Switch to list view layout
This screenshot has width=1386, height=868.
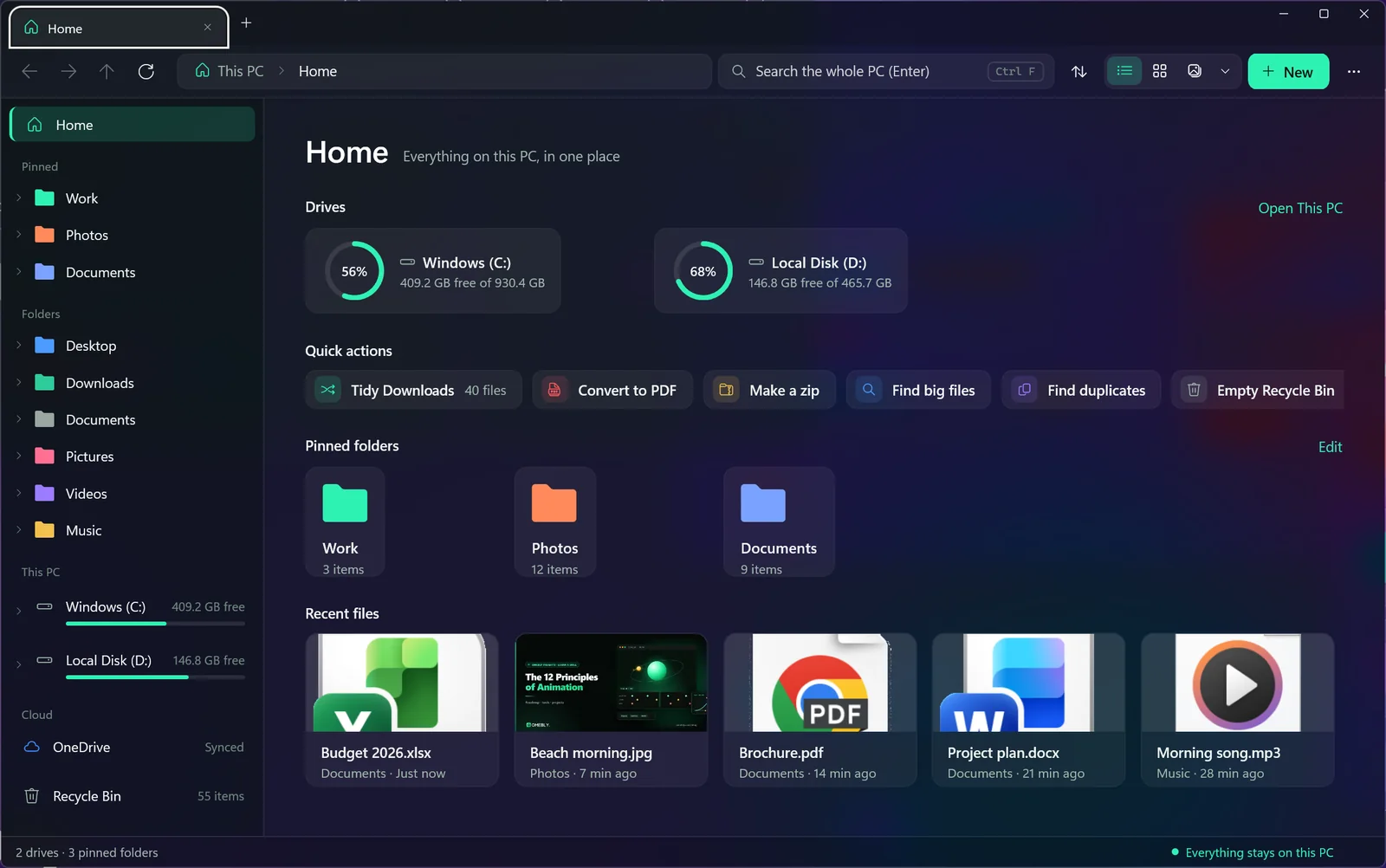click(1124, 71)
